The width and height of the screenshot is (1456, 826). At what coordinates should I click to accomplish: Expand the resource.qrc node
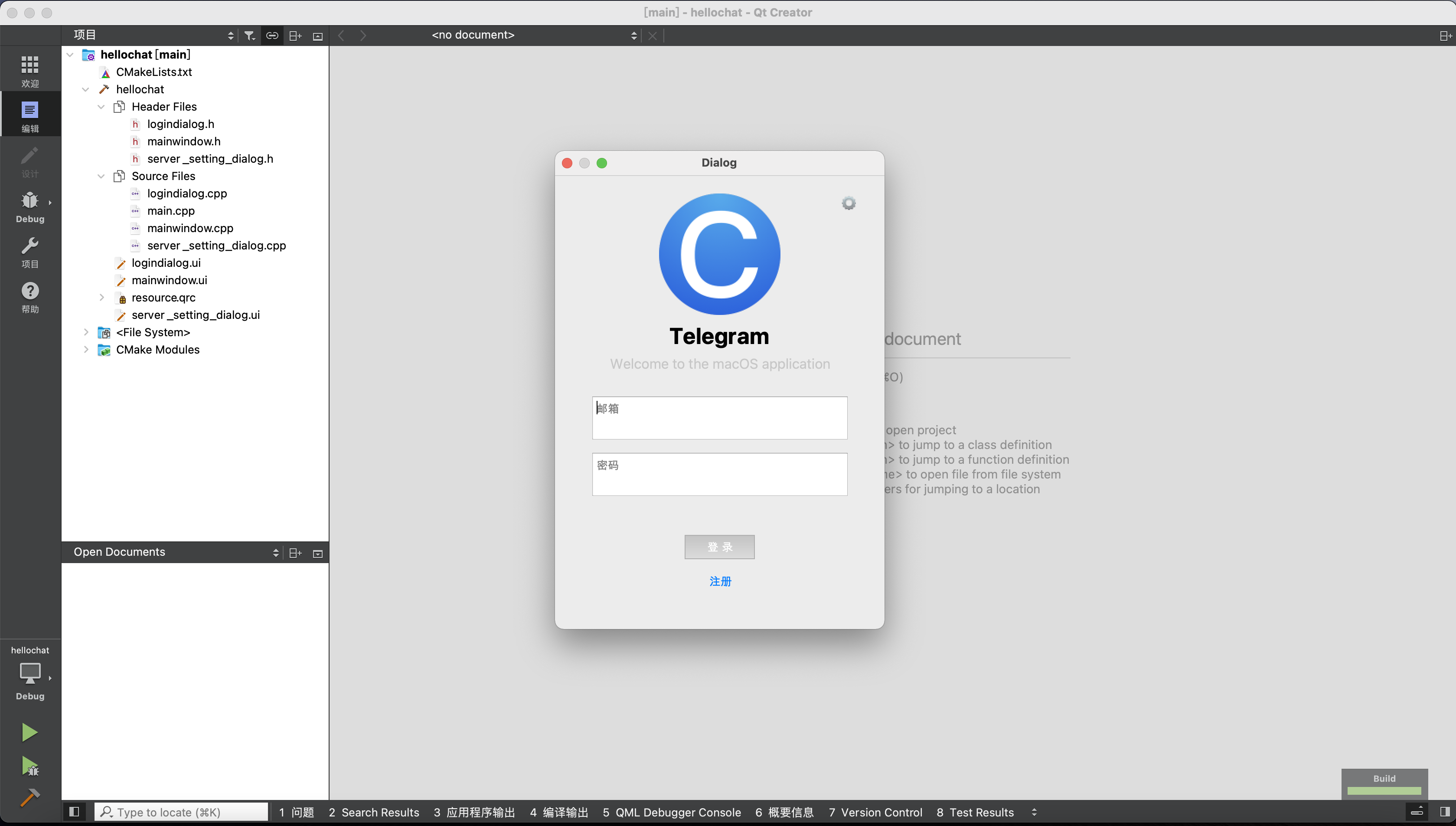click(x=101, y=297)
